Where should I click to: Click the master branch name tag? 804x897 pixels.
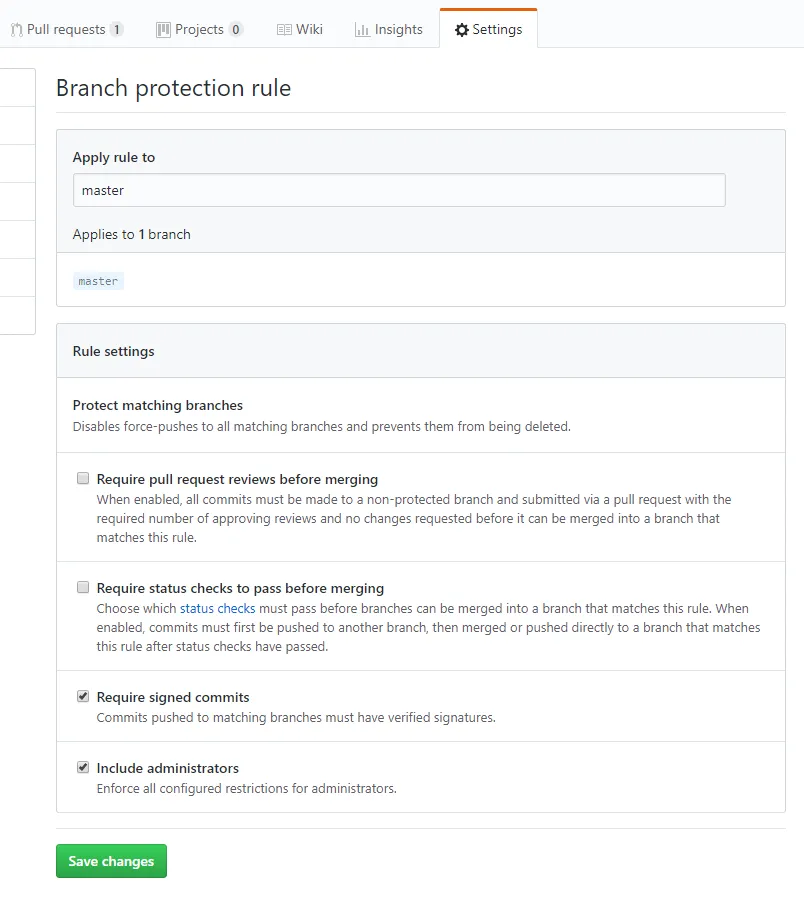pyautogui.click(x=98, y=281)
